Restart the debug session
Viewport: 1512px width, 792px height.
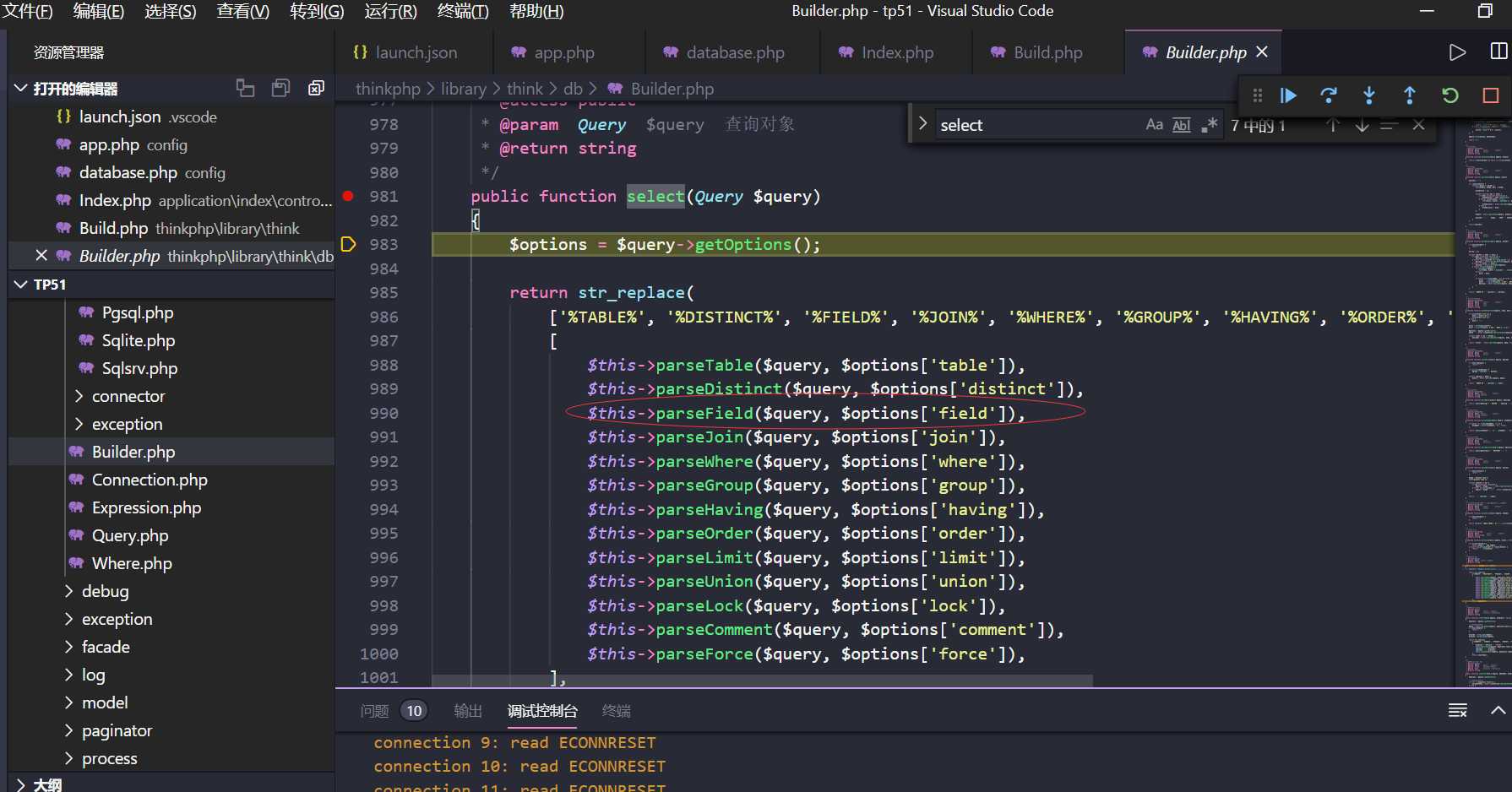click(x=1450, y=95)
